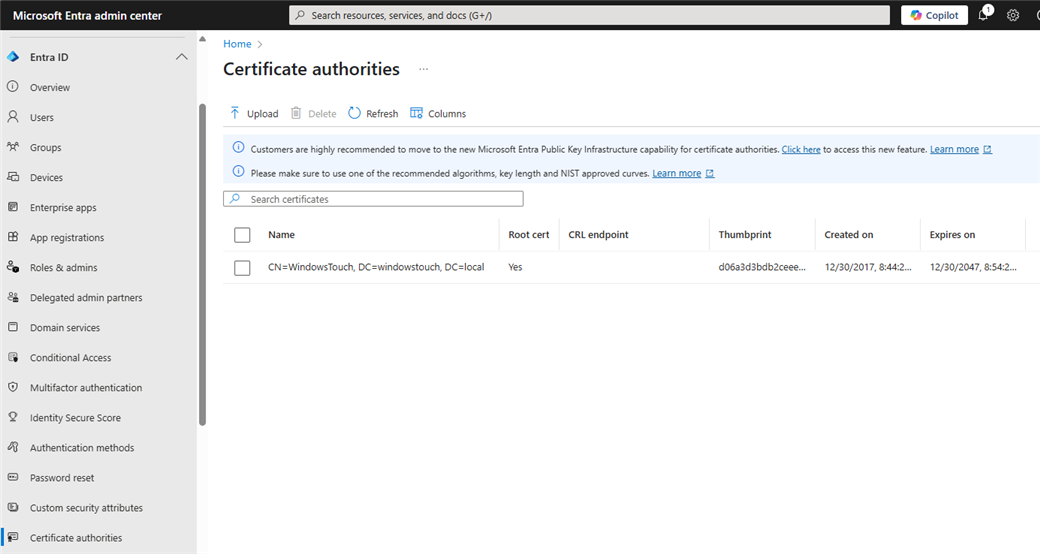Open Devices in the sidebar
The width and height of the screenshot is (1040, 554).
[x=46, y=178]
